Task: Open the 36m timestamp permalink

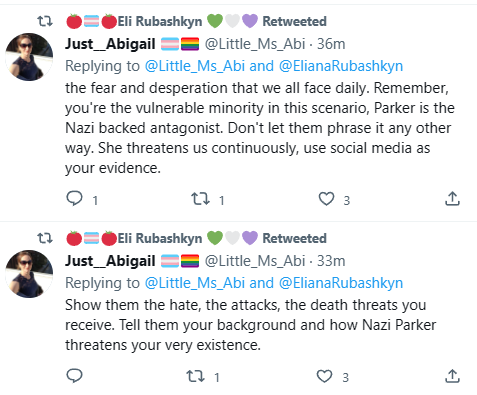Action: click(x=331, y=44)
